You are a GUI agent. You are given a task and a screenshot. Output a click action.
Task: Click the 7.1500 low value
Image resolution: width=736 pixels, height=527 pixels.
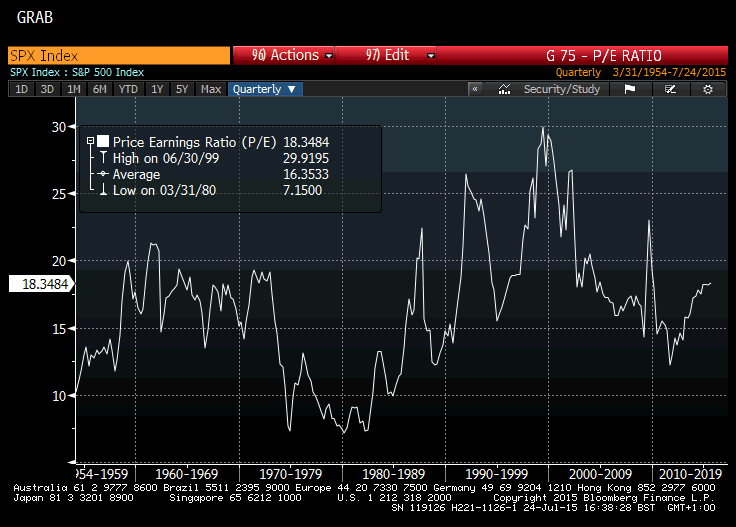[x=302, y=190]
